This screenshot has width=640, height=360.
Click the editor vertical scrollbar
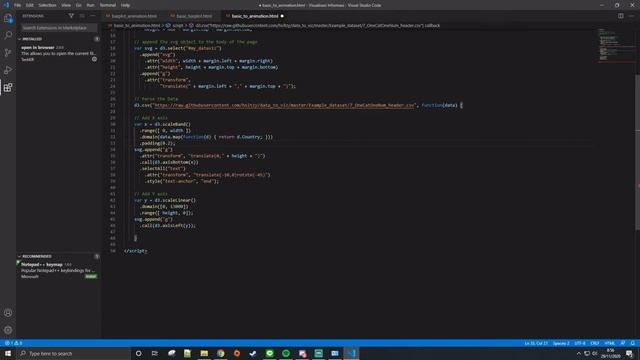point(638,151)
